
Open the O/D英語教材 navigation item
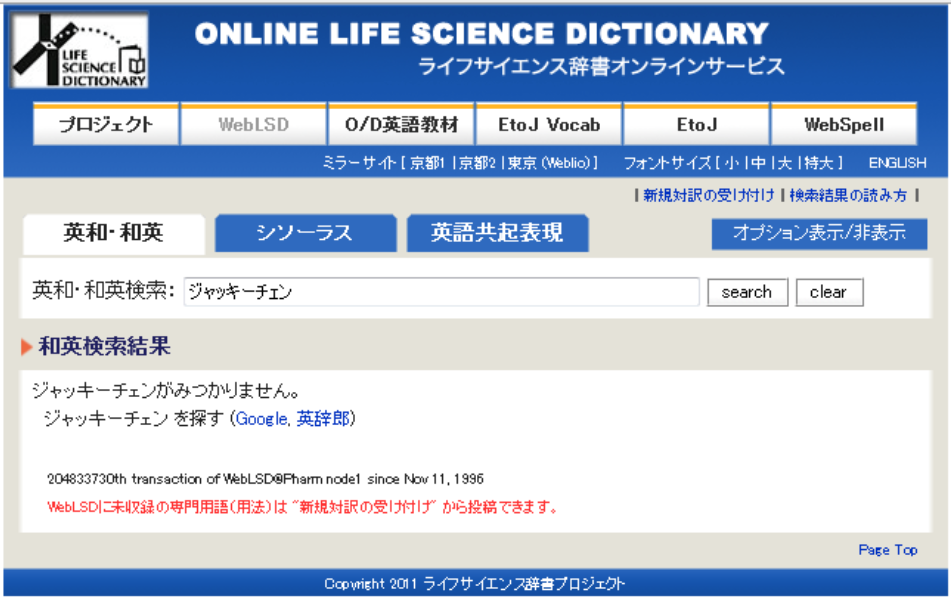tap(401, 125)
